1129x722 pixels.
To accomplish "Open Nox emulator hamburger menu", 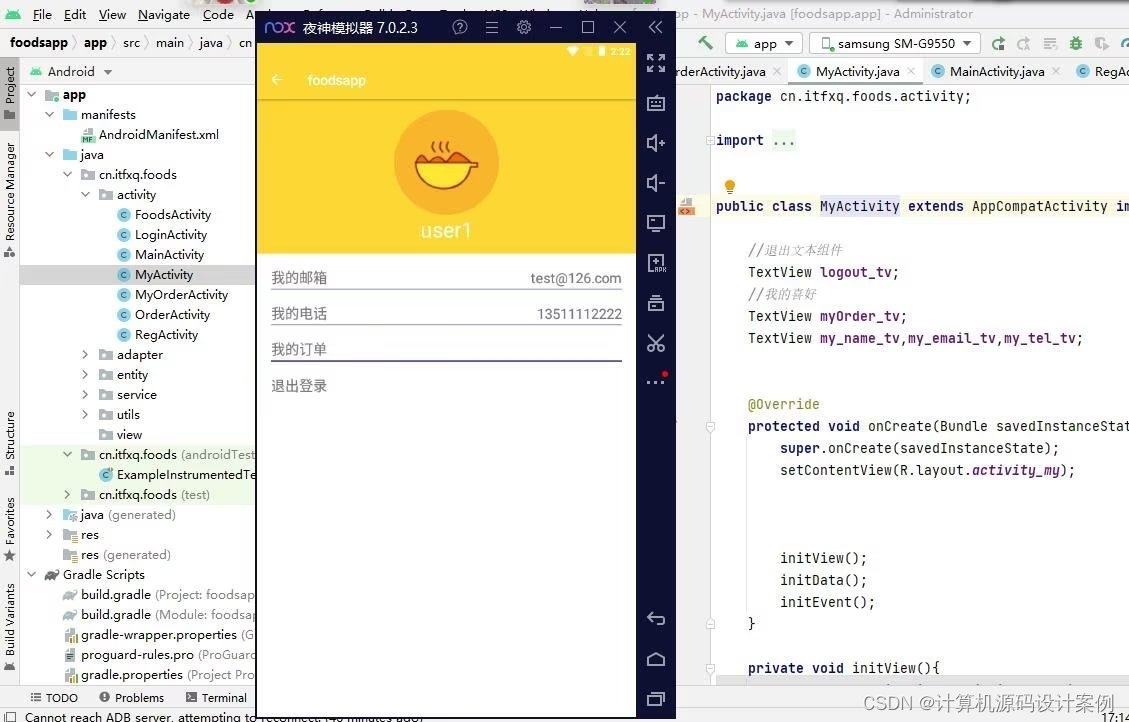I will pos(492,27).
